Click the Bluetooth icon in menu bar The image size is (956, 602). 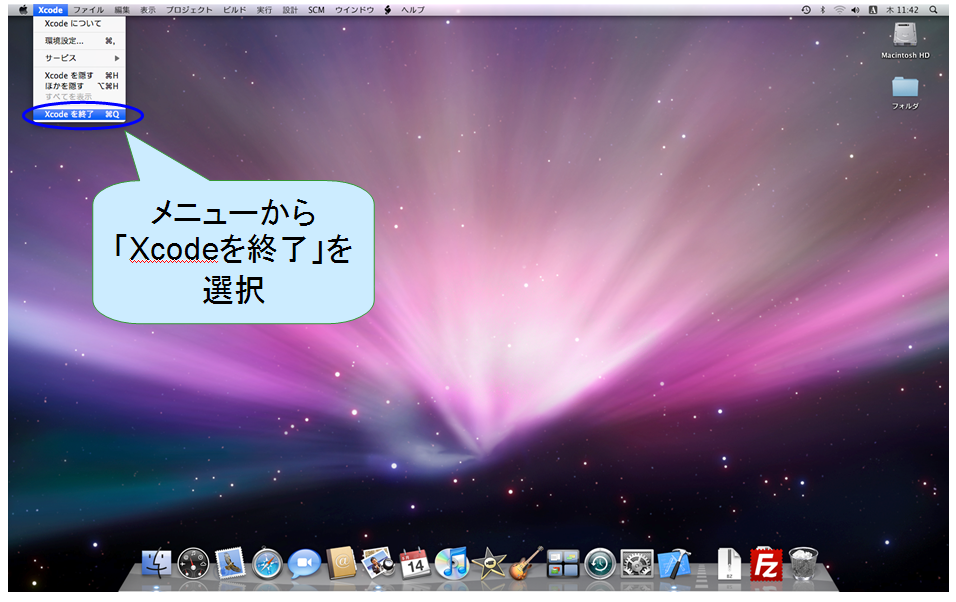tap(822, 10)
